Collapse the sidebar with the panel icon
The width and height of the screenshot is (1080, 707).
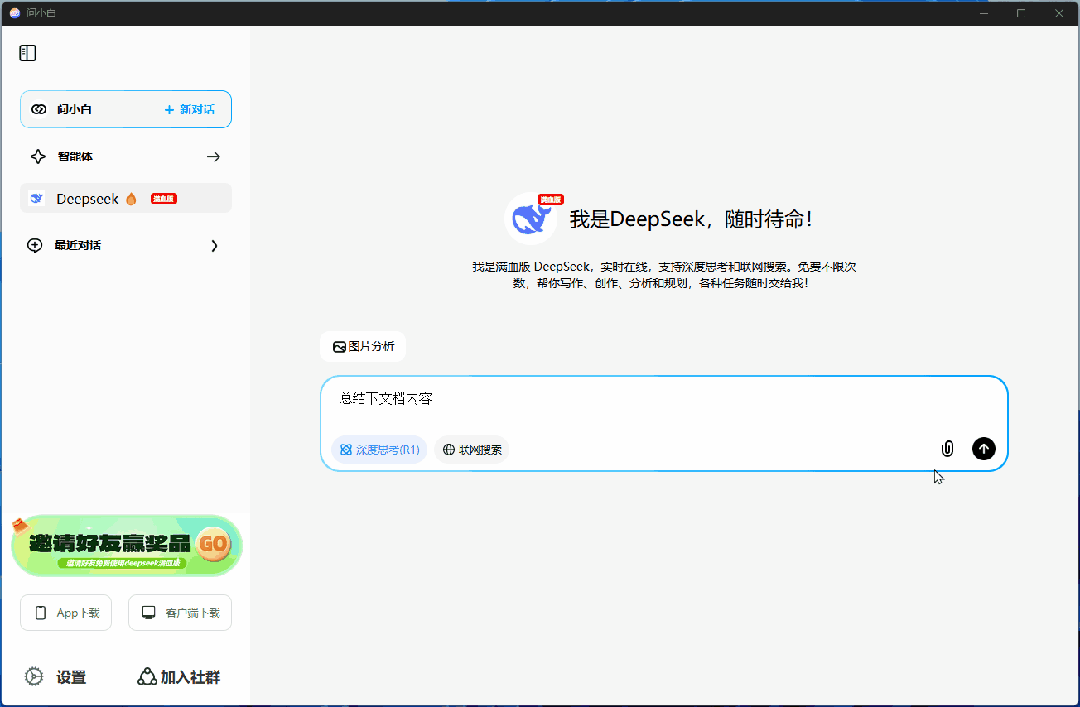(x=28, y=53)
